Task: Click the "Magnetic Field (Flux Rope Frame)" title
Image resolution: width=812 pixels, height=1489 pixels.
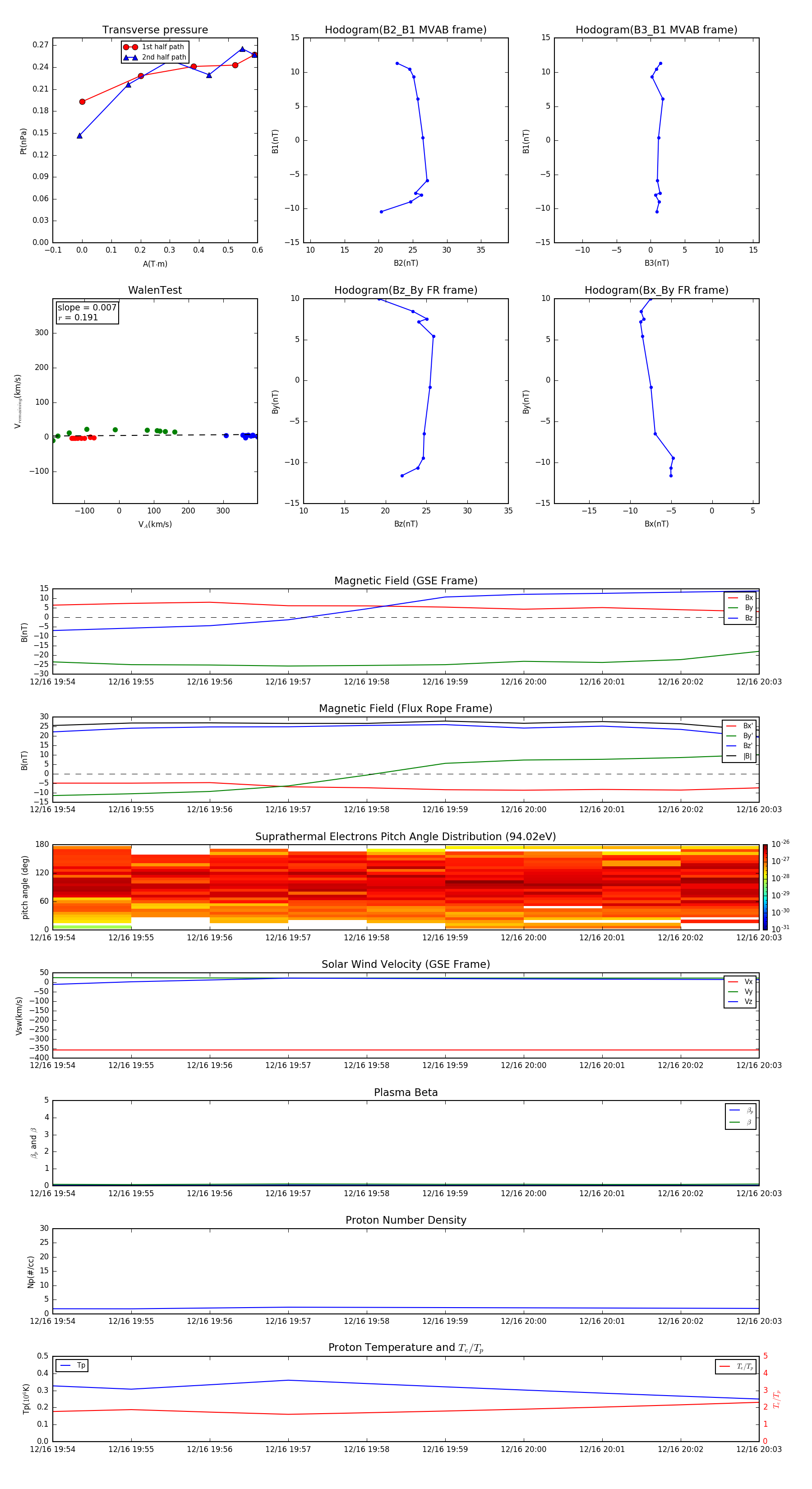Action: (x=406, y=709)
